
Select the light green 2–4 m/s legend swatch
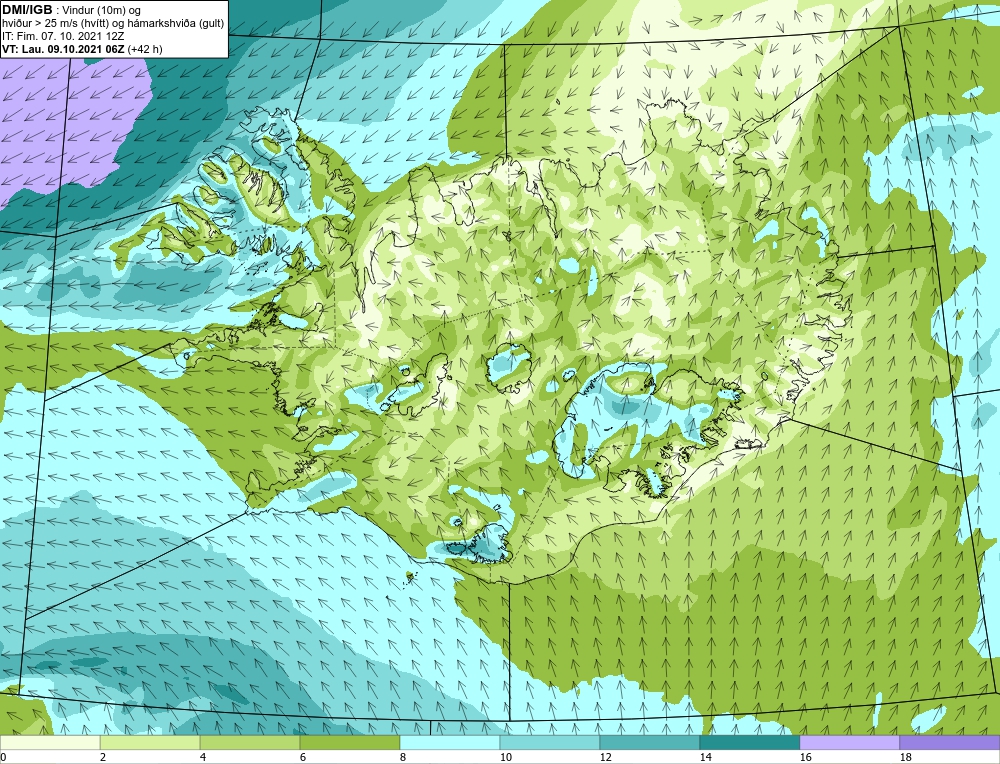(x=150, y=742)
